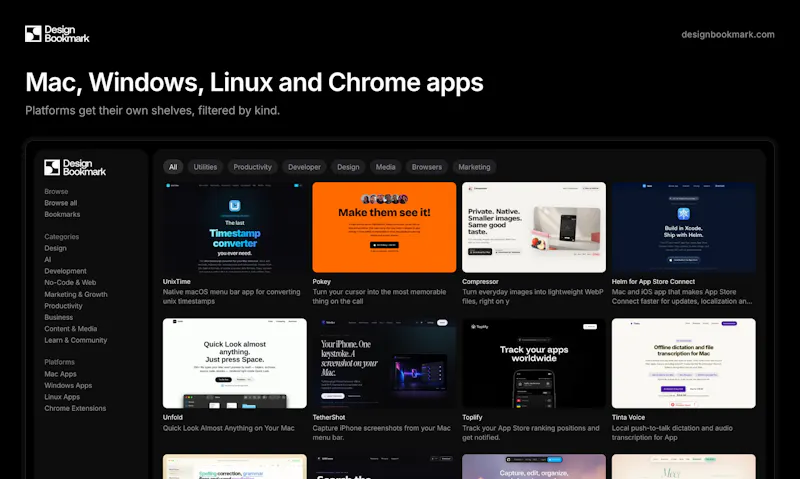Open the Business category
Image resolution: width=800 pixels, height=479 pixels.
pyautogui.click(x=59, y=317)
